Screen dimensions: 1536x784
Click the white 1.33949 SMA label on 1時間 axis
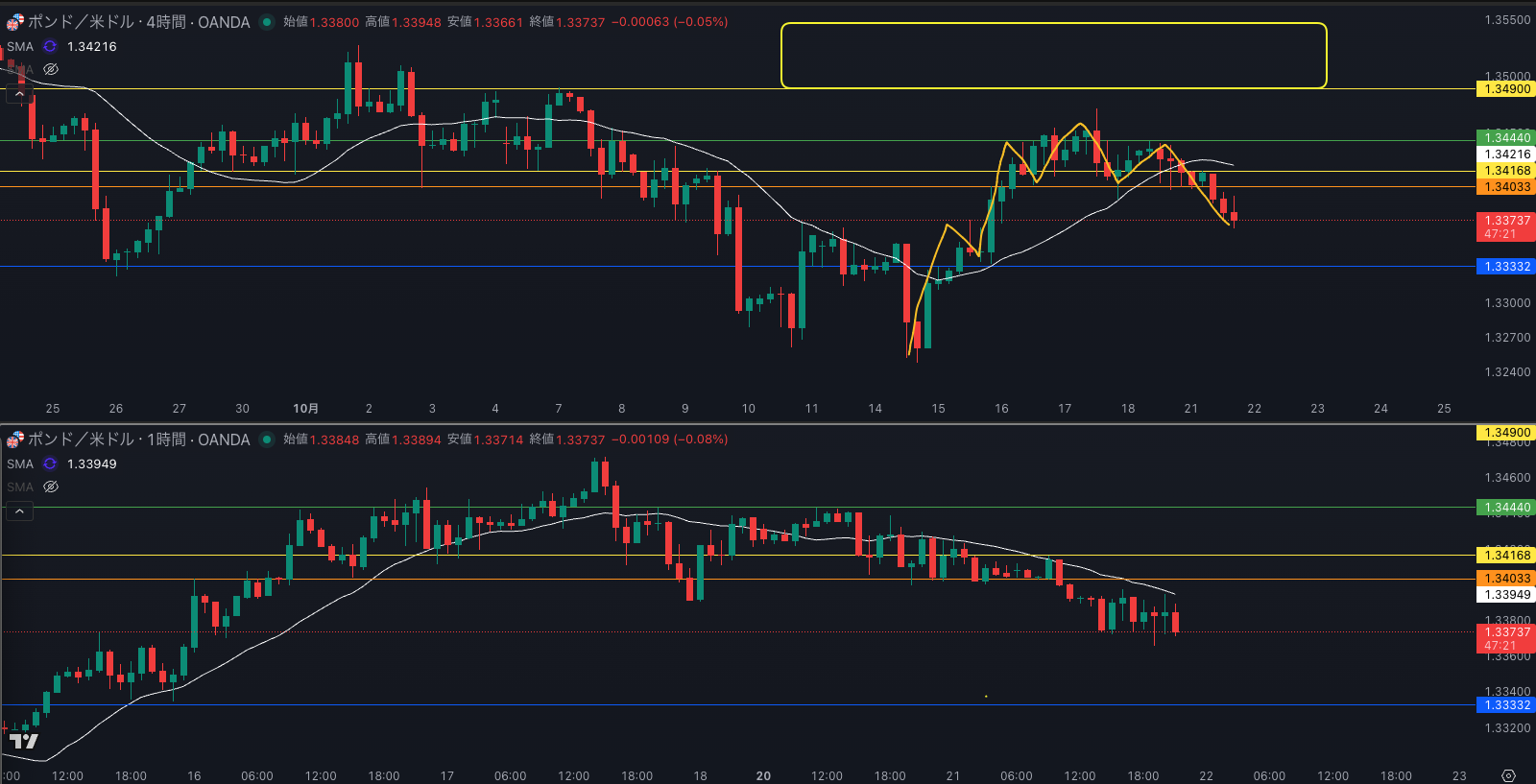[x=1506, y=595]
